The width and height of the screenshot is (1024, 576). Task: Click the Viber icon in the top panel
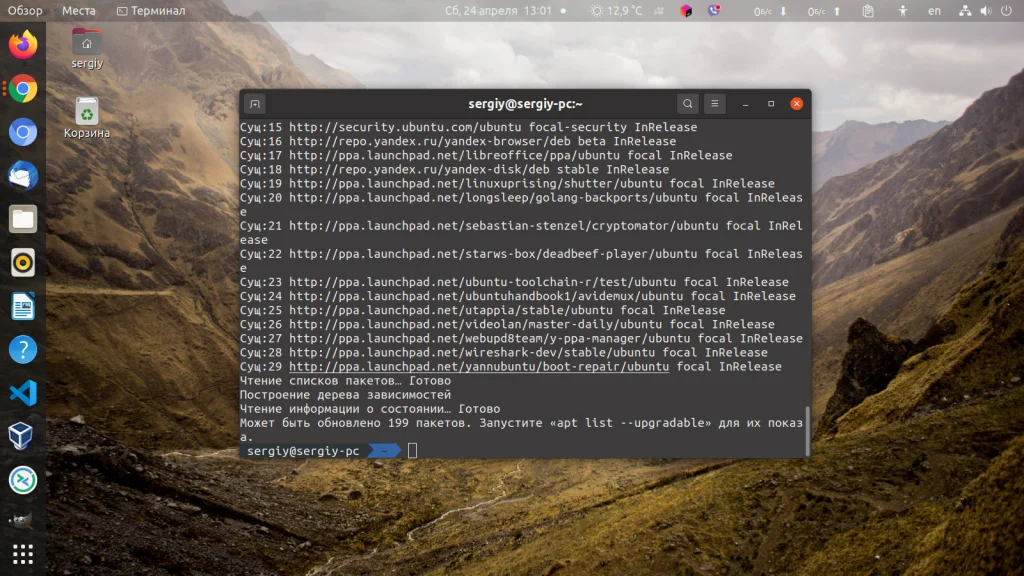(x=713, y=10)
